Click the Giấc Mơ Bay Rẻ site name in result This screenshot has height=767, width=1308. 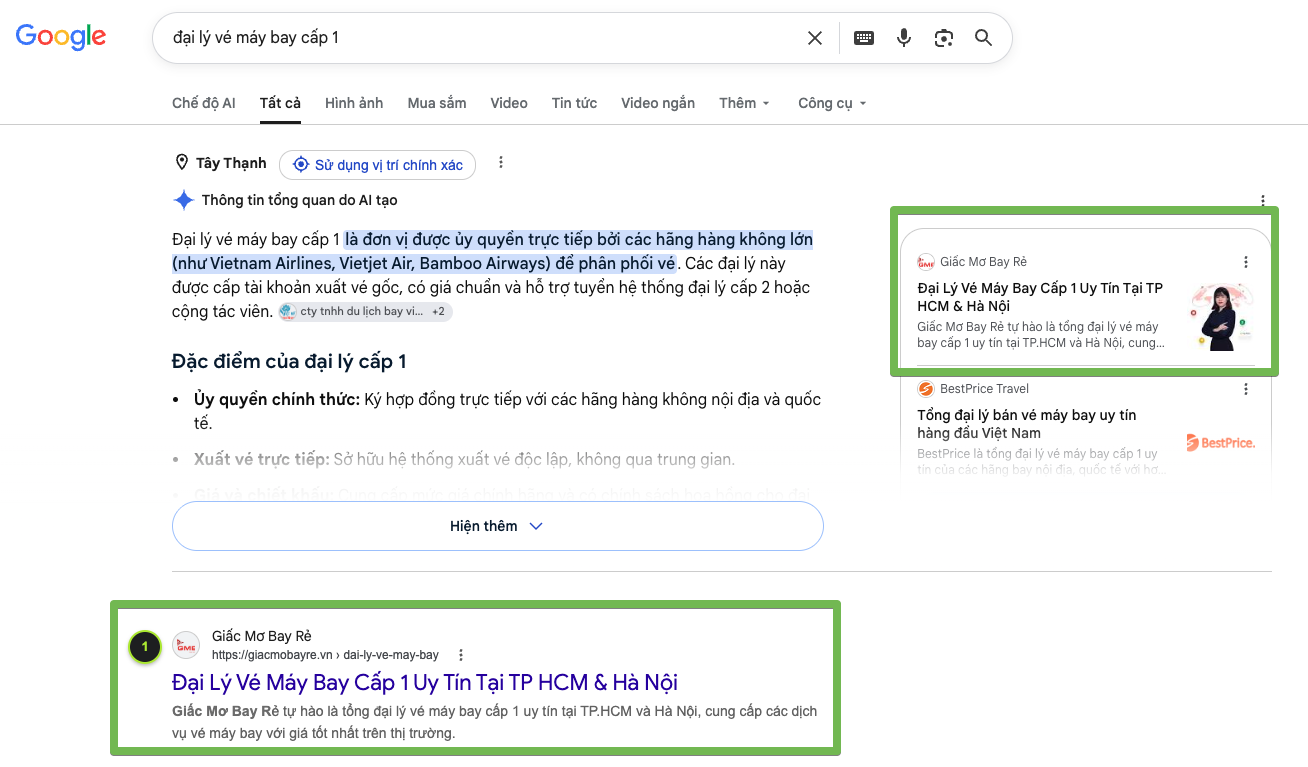(262, 636)
